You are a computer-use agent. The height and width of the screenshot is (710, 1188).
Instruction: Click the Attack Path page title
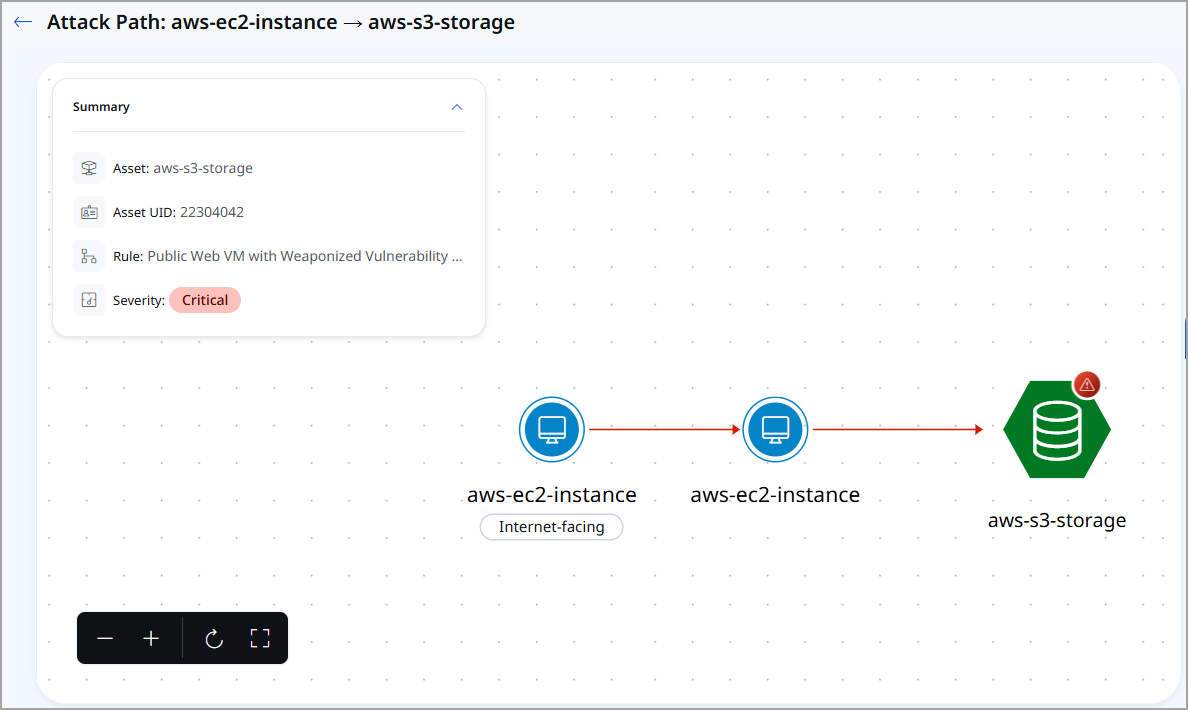[280, 22]
